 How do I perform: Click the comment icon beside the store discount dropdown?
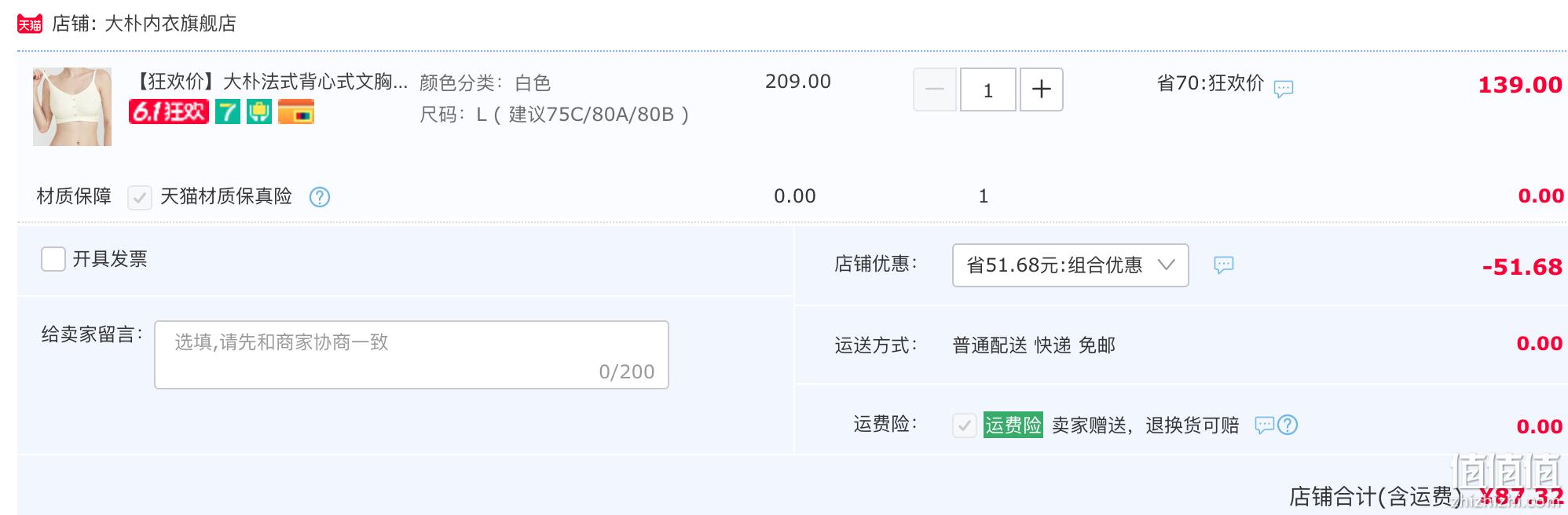1224,265
